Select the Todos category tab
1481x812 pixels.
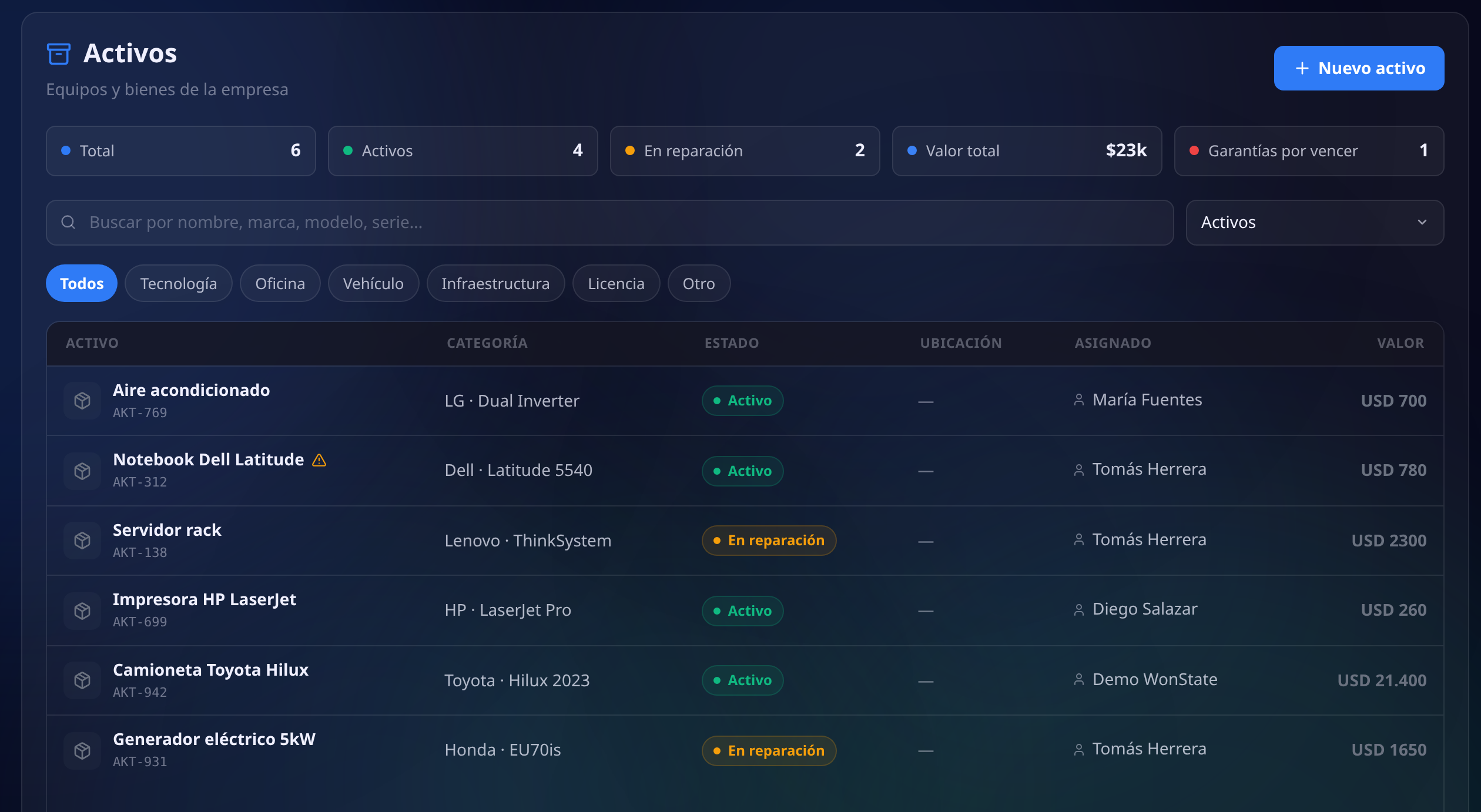pyautogui.click(x=82, y=283)
